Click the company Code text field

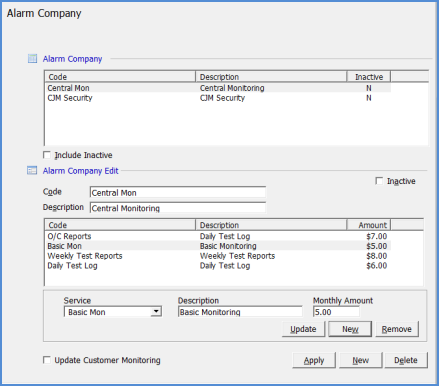coord(178,192)
